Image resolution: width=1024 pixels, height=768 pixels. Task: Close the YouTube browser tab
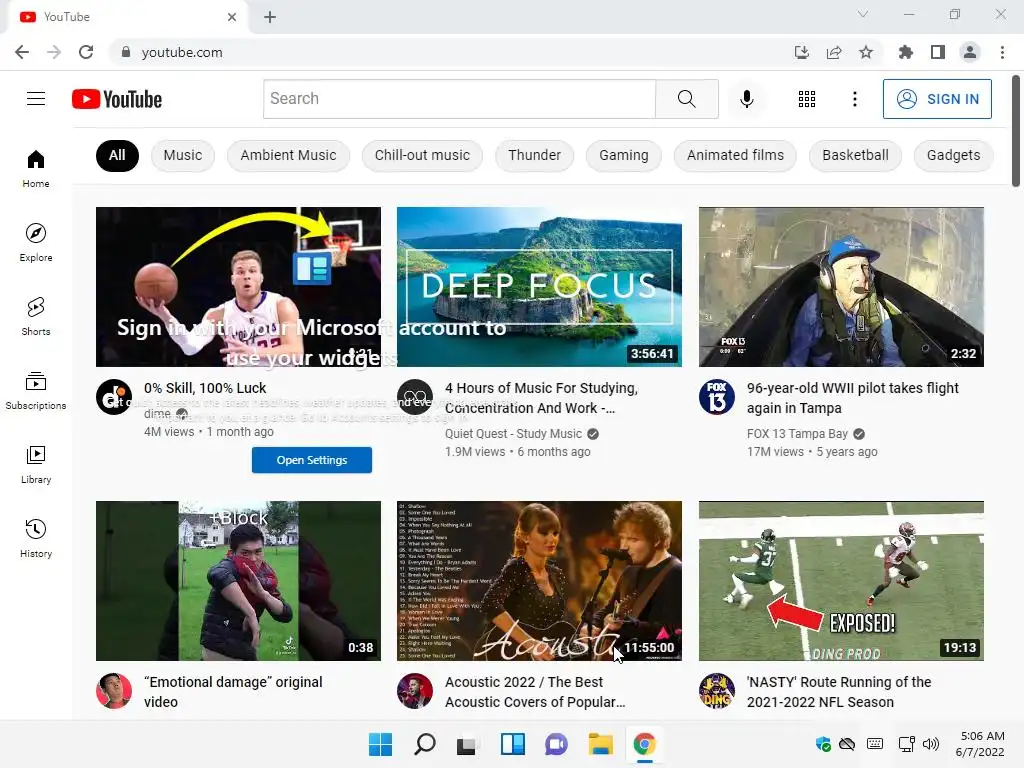(232, 17)
